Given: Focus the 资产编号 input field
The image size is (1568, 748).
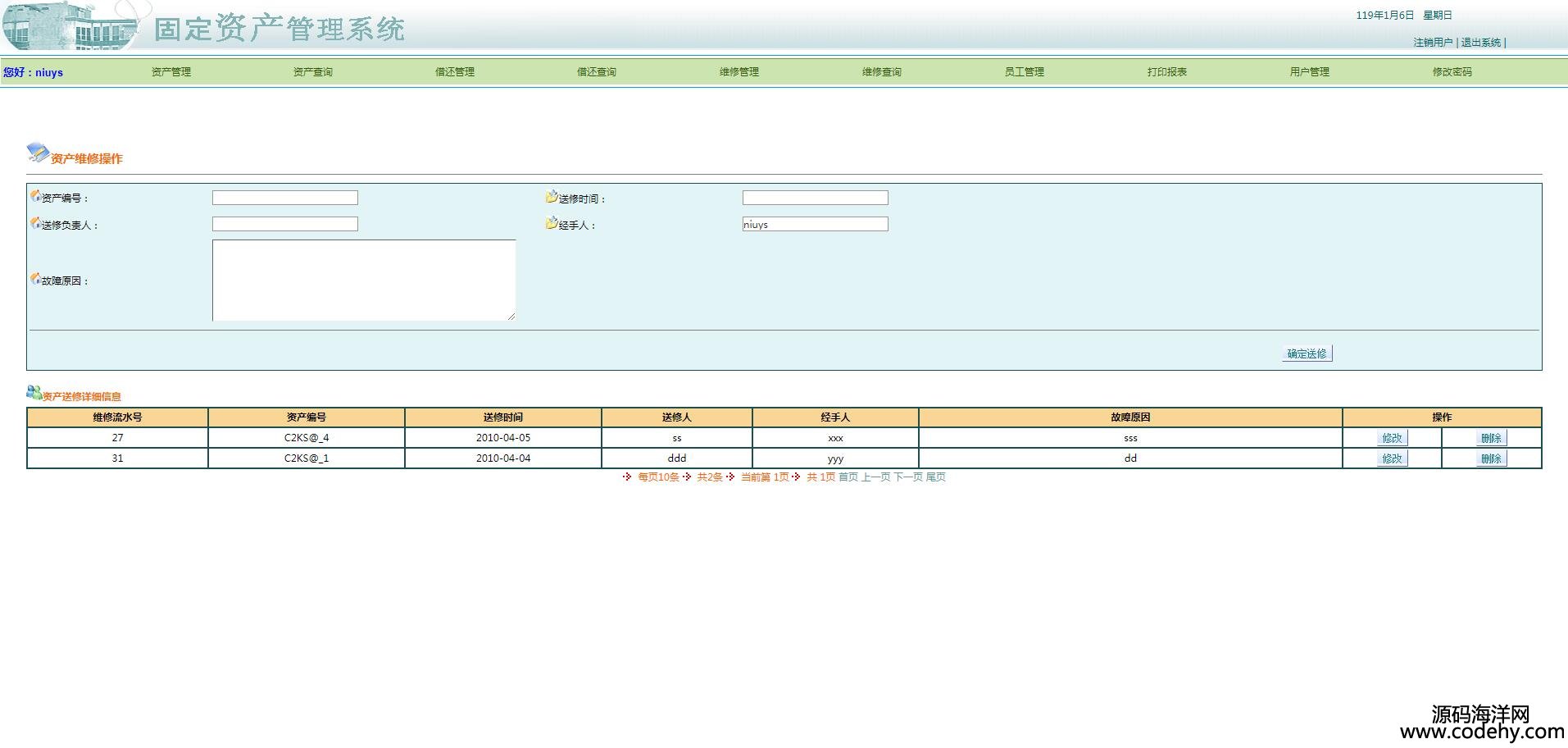Looking at the screenshot, I should pos(284,198).
